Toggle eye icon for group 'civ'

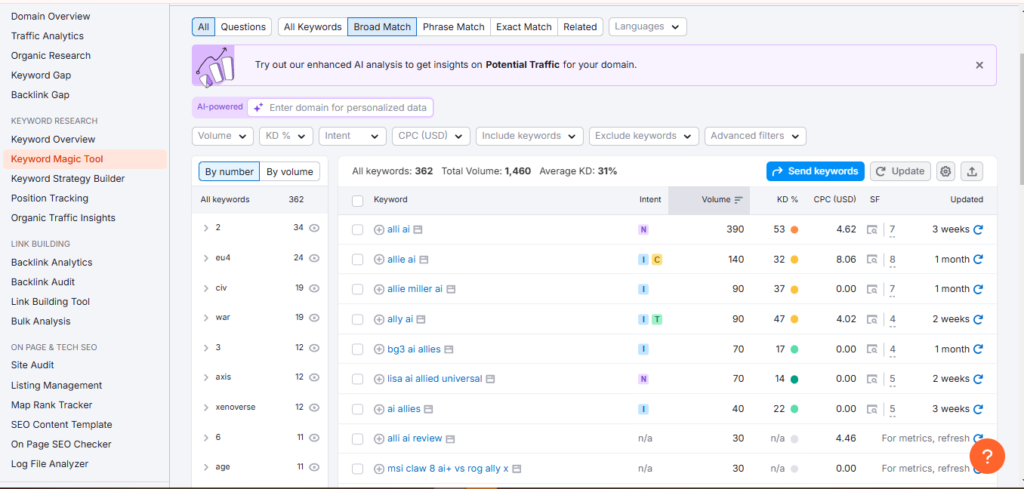pyautogui.click(x=314, y=288)
